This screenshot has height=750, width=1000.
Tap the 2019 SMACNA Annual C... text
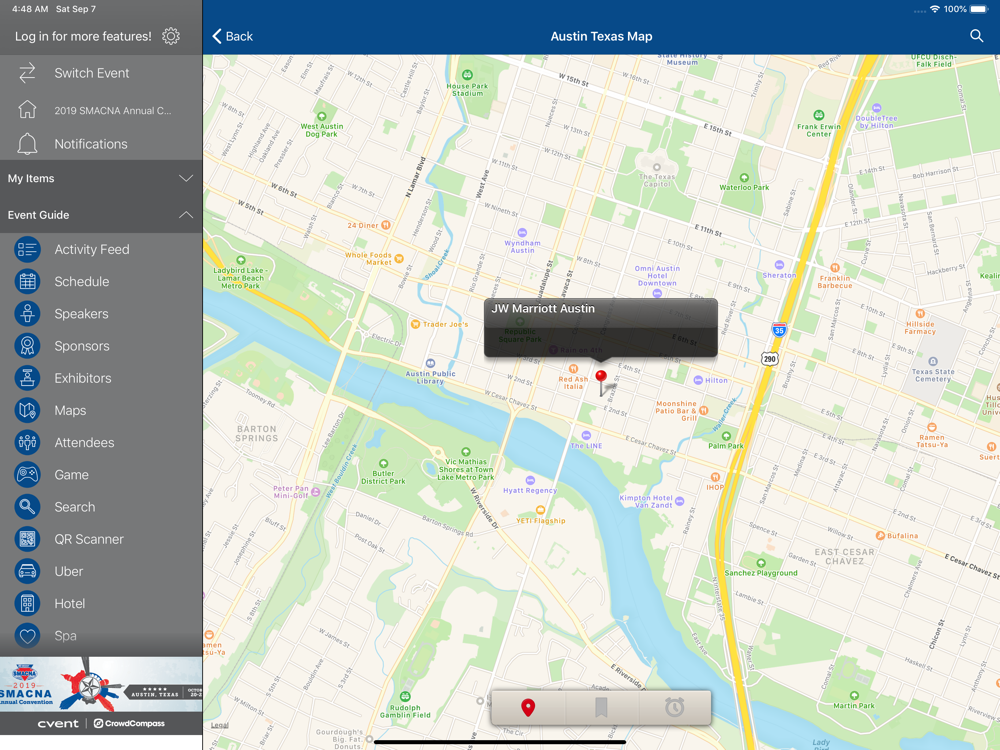click(113, 110)
